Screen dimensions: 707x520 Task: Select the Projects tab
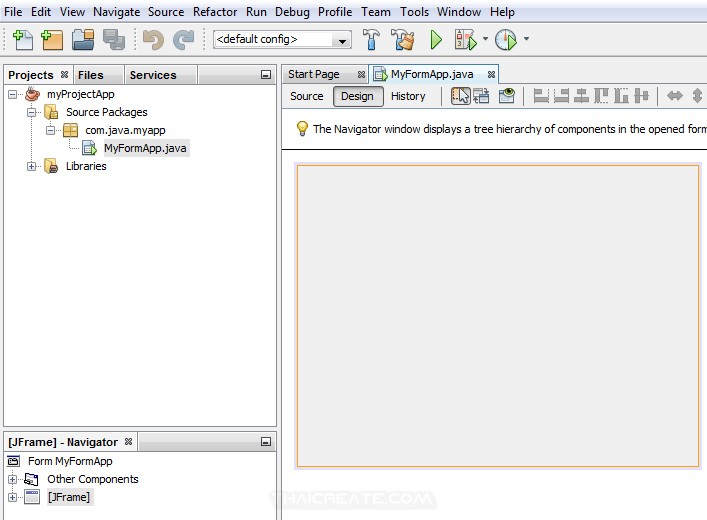click(31, 75)
